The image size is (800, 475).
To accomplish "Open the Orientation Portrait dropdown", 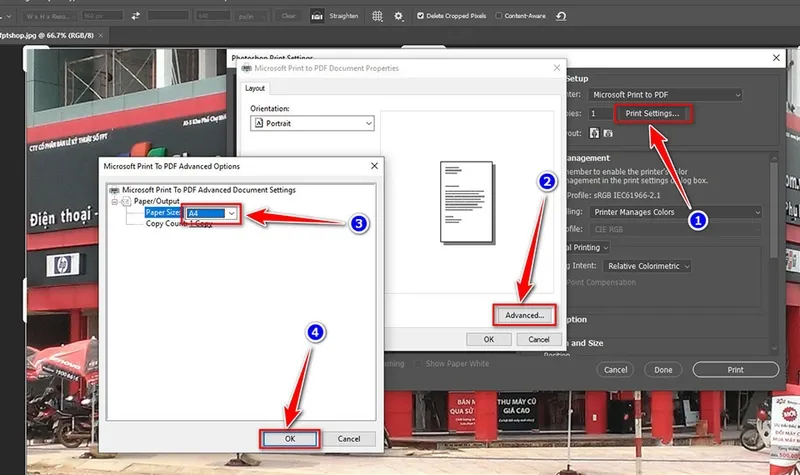I will tap(368, 123).
